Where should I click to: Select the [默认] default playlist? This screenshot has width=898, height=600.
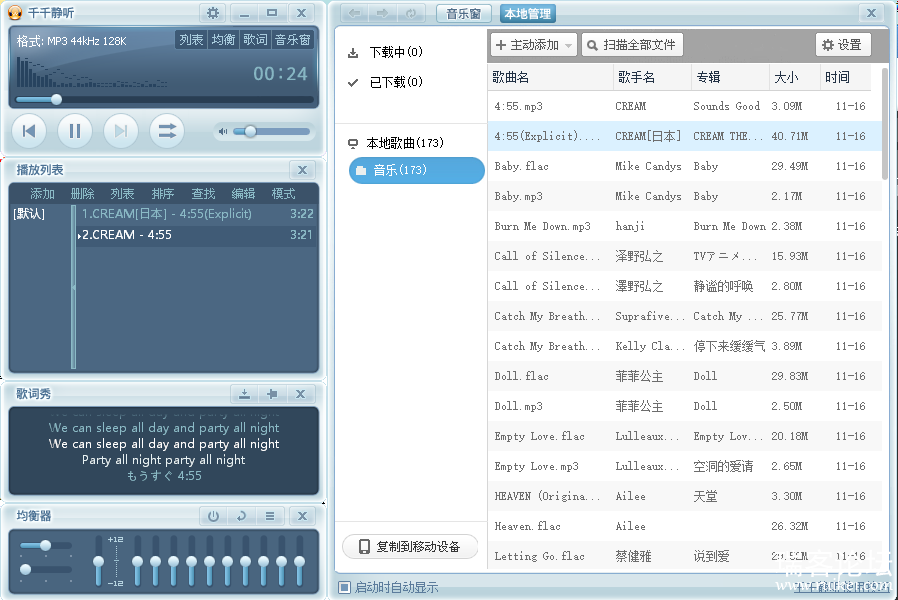pyautogui.click(x=29, y=214)
